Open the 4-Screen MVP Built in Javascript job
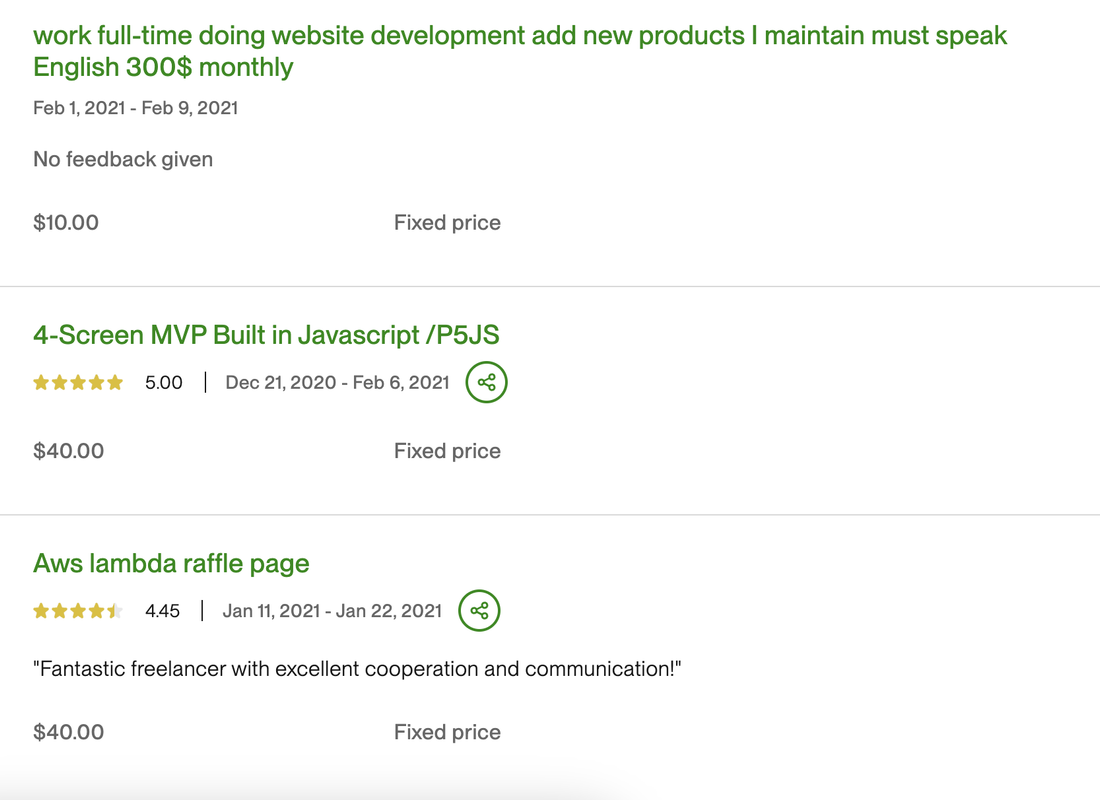This screenshot has height=800, width=1100. 266,334
